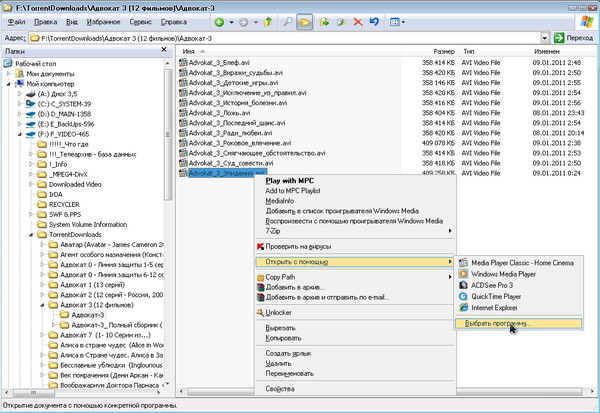Click inside the address bar path field
Screen dimensions: 600x413
(x=284, y=38)
